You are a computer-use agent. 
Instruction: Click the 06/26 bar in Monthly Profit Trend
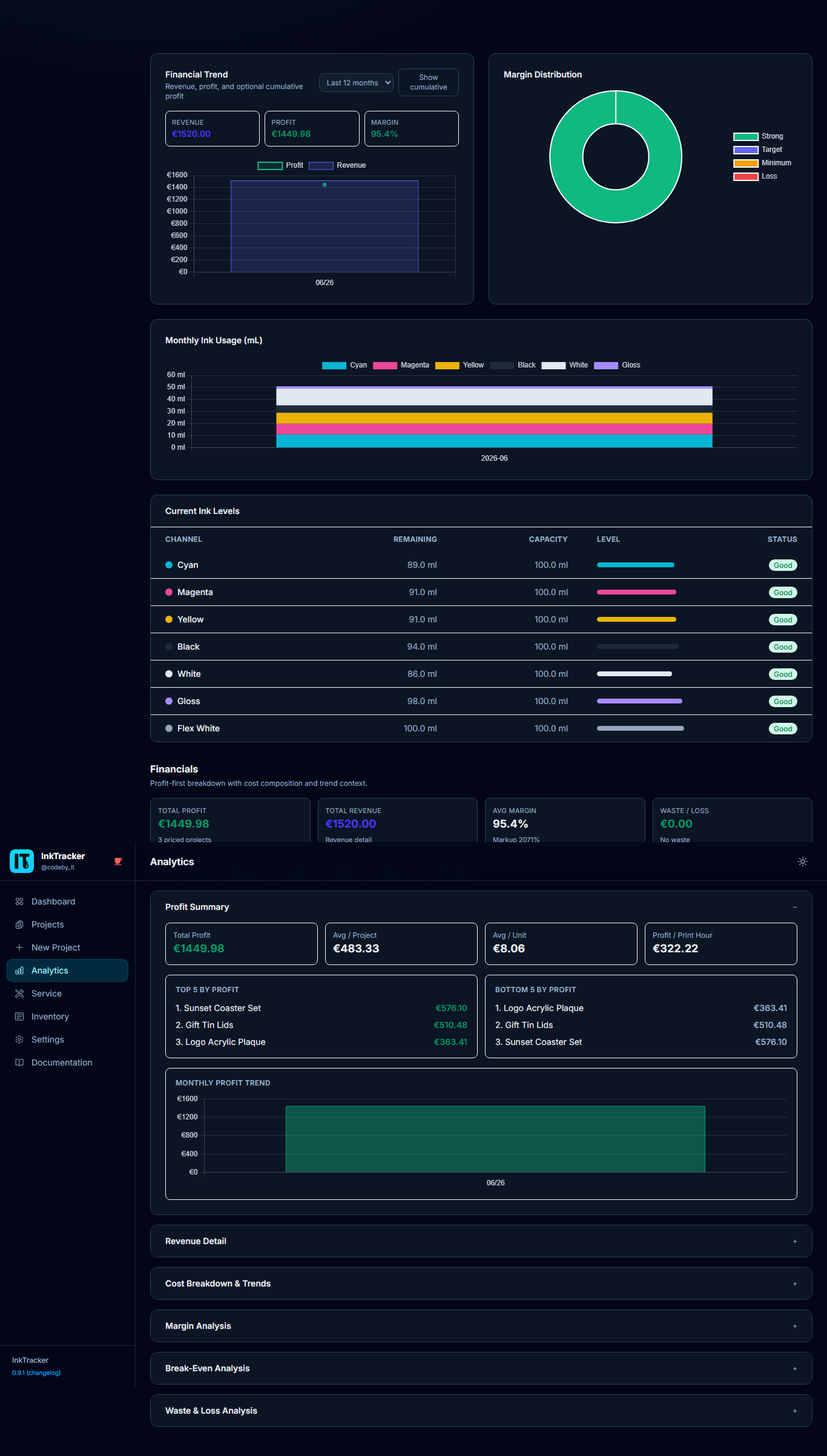495,1139
